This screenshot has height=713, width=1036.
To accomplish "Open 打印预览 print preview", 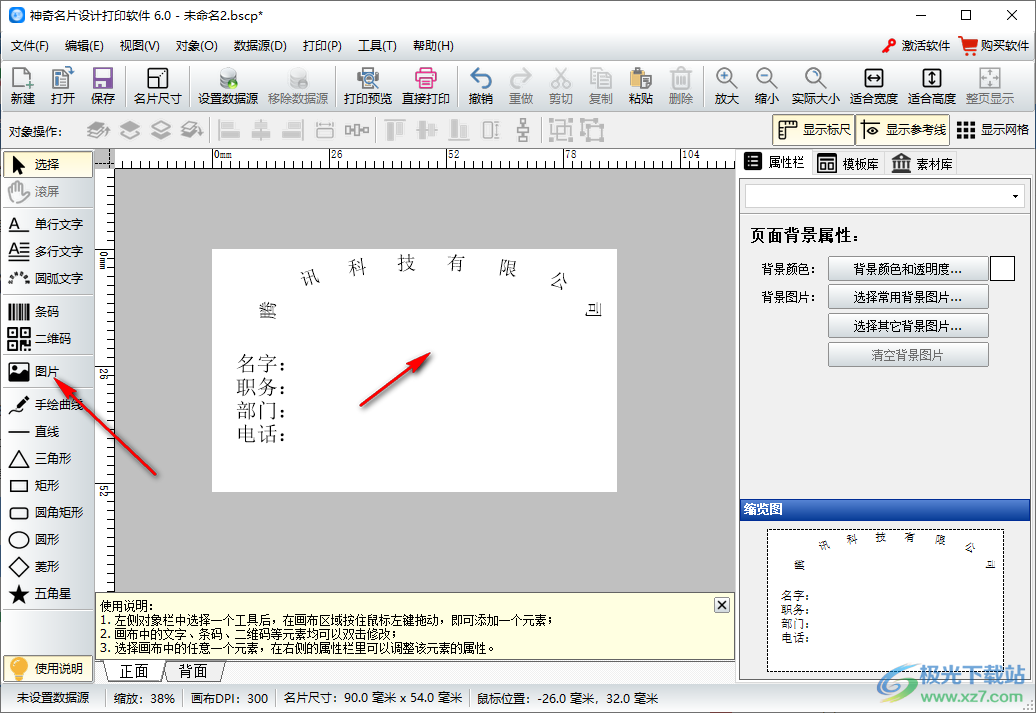I will 367,86.
